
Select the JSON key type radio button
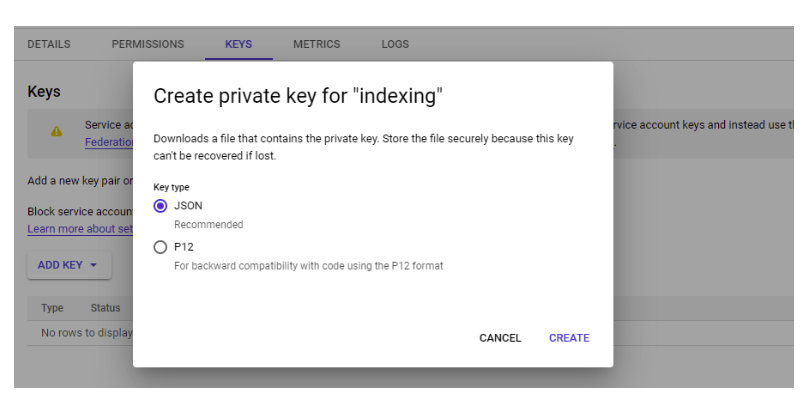coord(160,206)
